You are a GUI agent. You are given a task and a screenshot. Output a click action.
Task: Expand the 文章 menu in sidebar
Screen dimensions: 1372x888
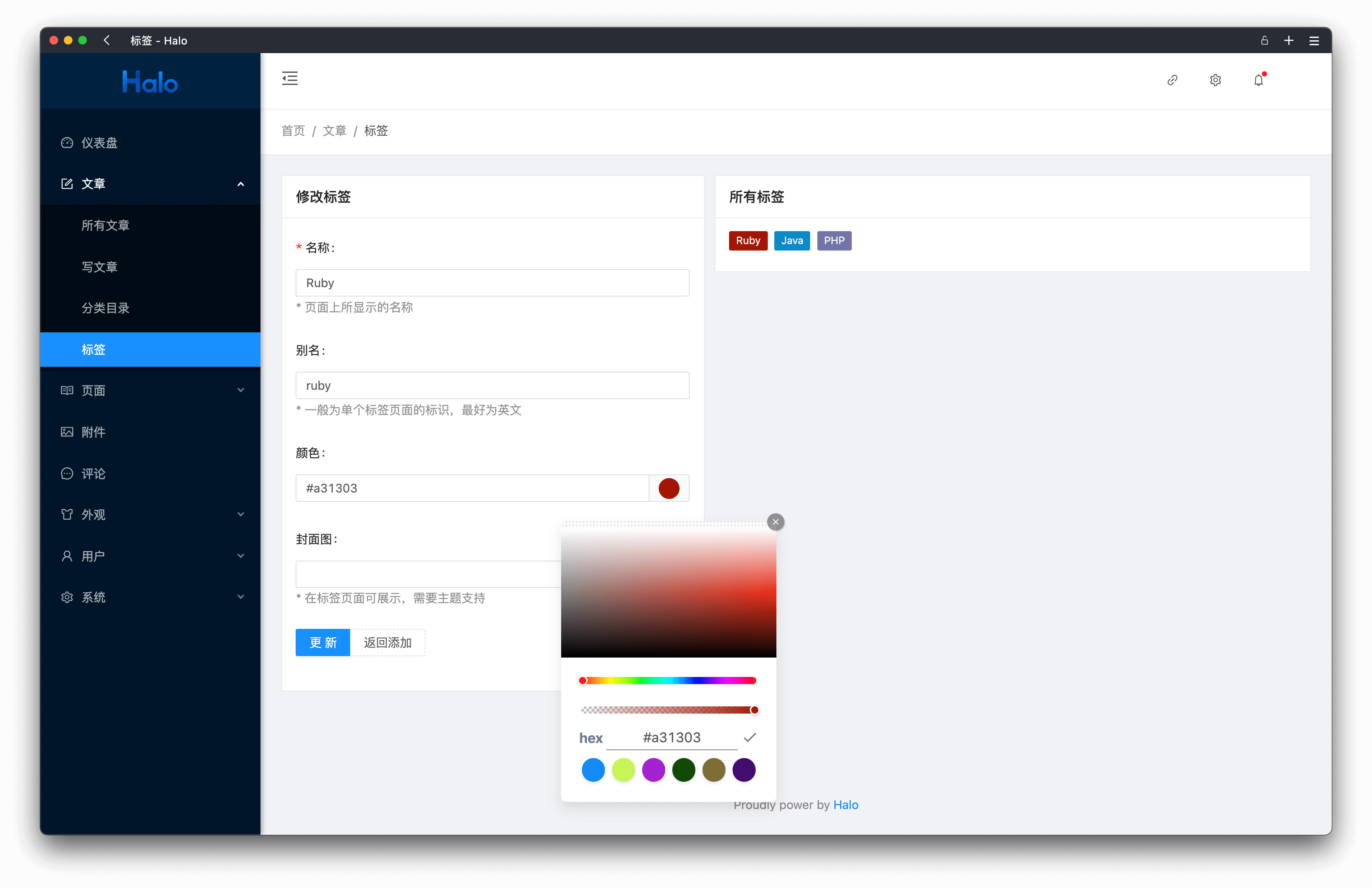pyautogui.click(x=150, y=184)
